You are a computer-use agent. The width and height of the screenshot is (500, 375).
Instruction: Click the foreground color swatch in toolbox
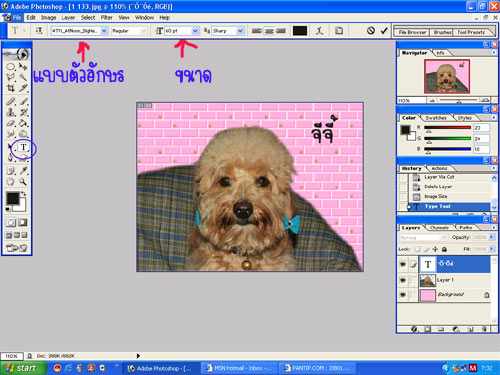pyautogui.click(x=13, y=199)
